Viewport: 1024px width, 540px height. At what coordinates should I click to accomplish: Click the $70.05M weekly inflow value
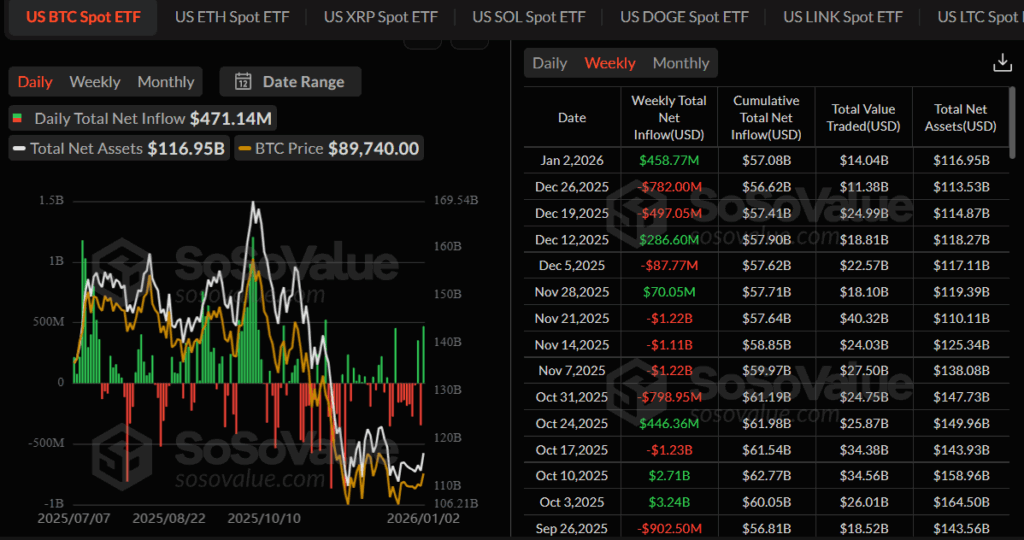click(x=669, y=292)
